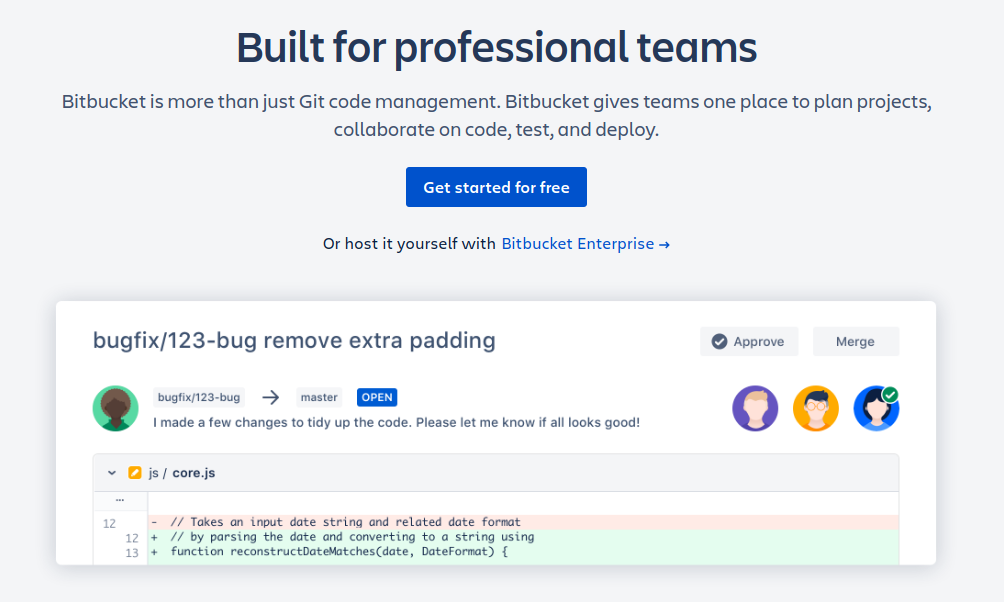Click the Get started for free button
Image resolution: width=1004 pixels, height=602 pixels.
click(496, 188)
